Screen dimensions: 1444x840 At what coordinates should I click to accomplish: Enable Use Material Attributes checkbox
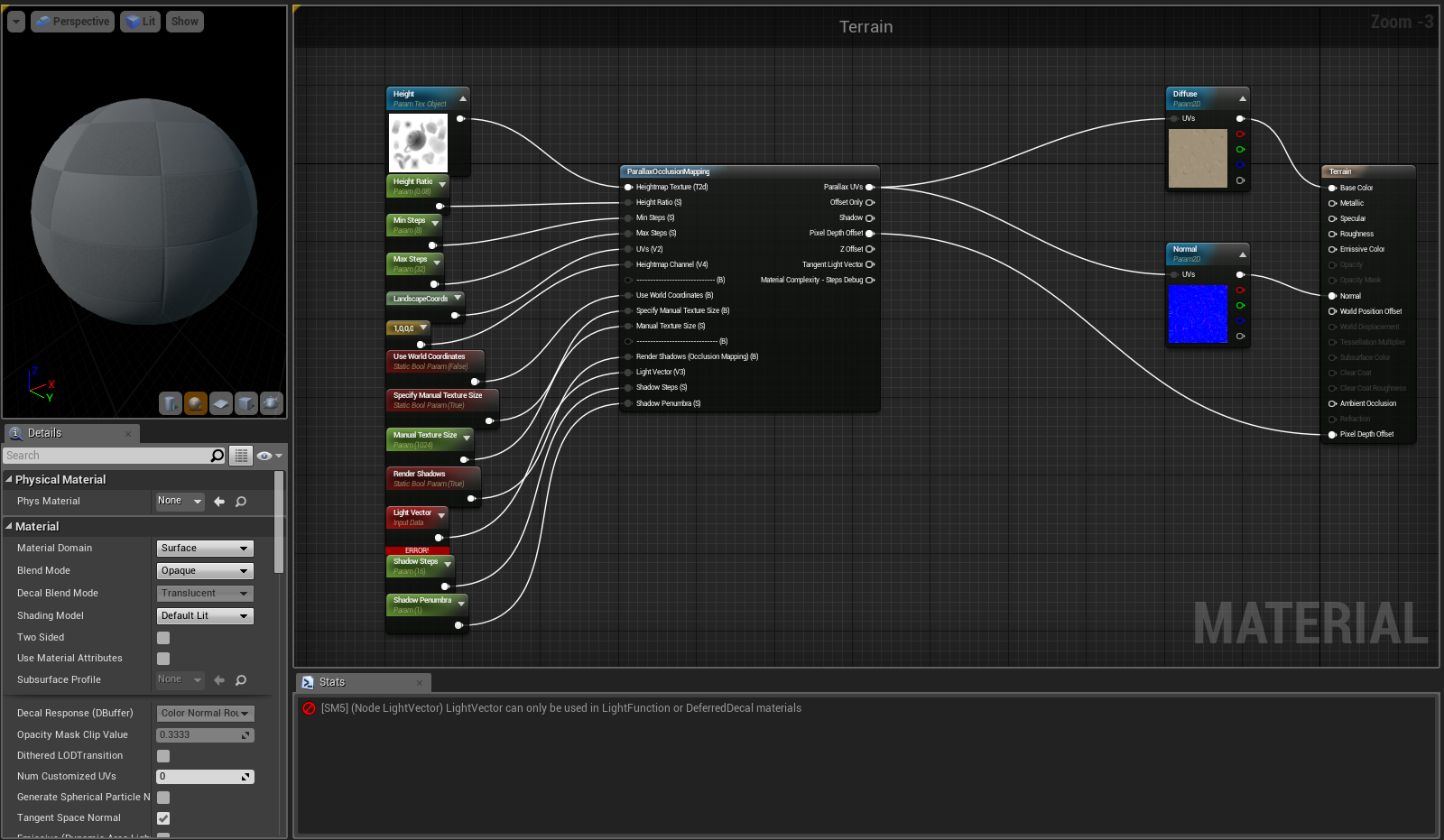[163, 659]
